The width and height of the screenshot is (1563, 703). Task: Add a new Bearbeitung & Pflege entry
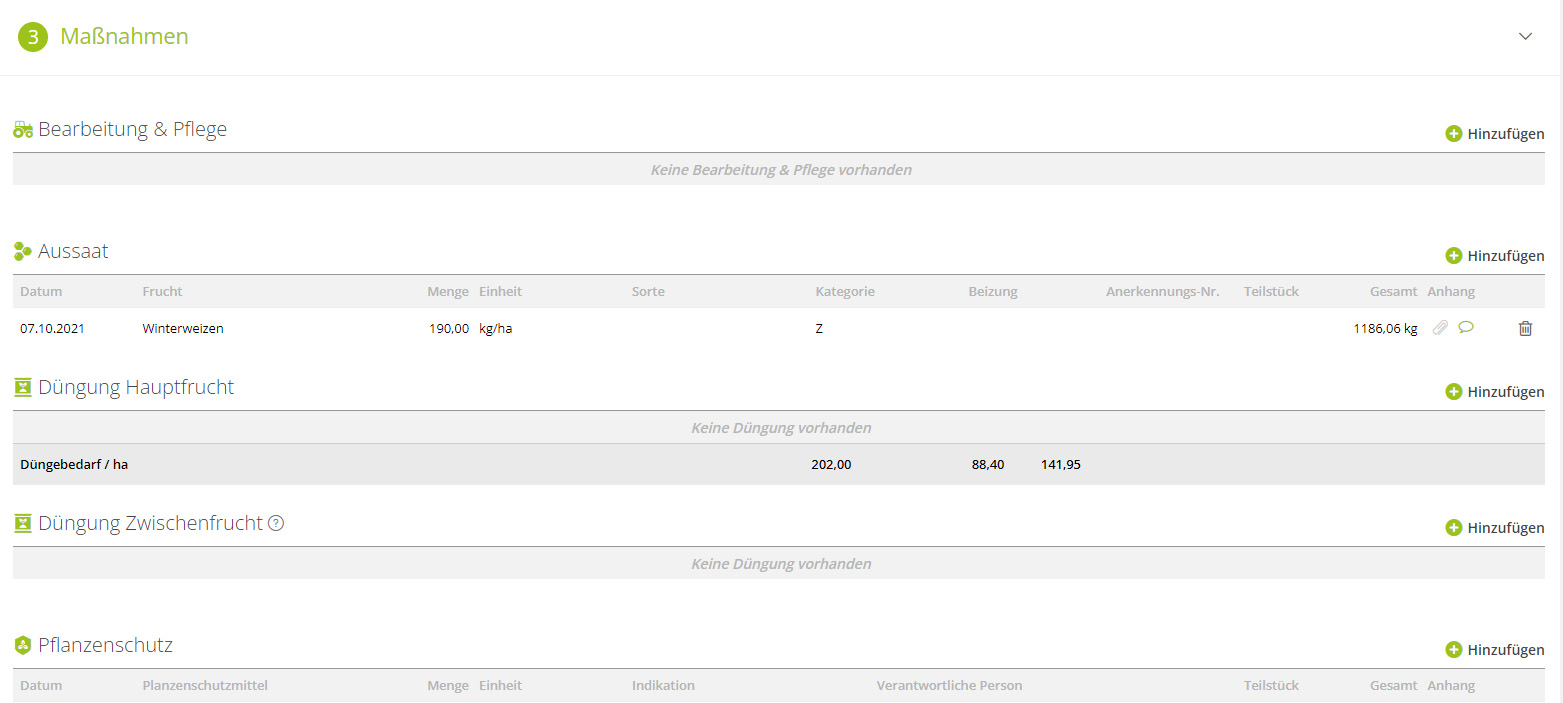point(1494,134)
